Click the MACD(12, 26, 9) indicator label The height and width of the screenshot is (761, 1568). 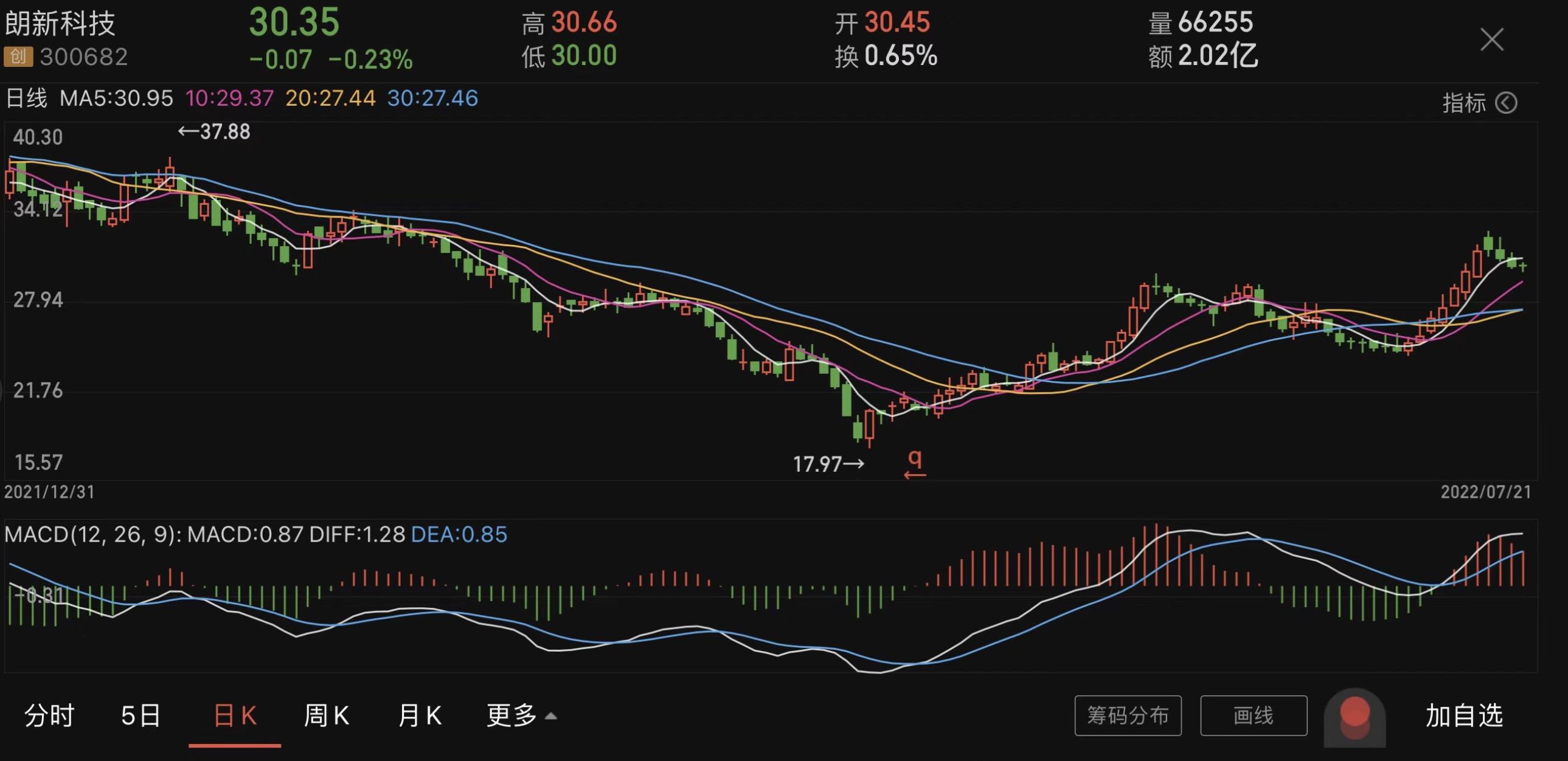tap(92, 534)
